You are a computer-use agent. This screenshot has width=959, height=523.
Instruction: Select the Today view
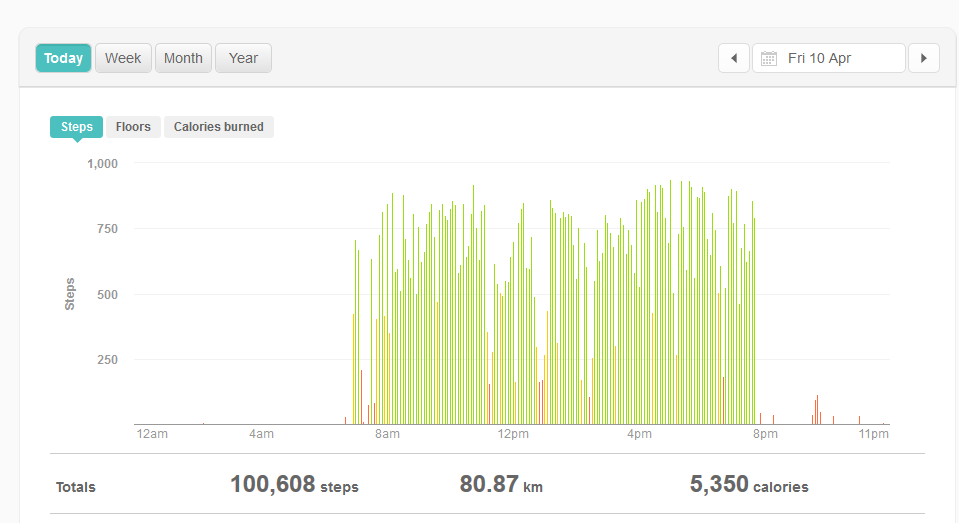click(63, 58)
